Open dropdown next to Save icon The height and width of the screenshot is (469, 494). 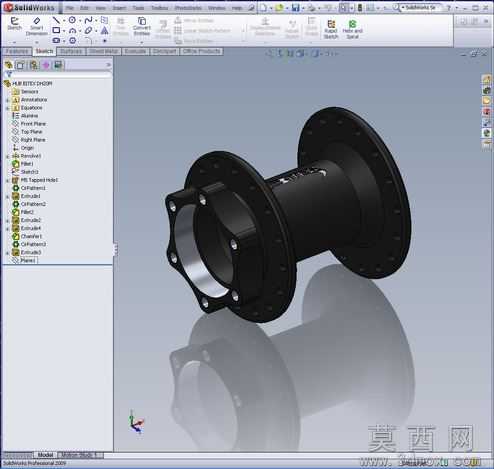(x=303, y=8)
